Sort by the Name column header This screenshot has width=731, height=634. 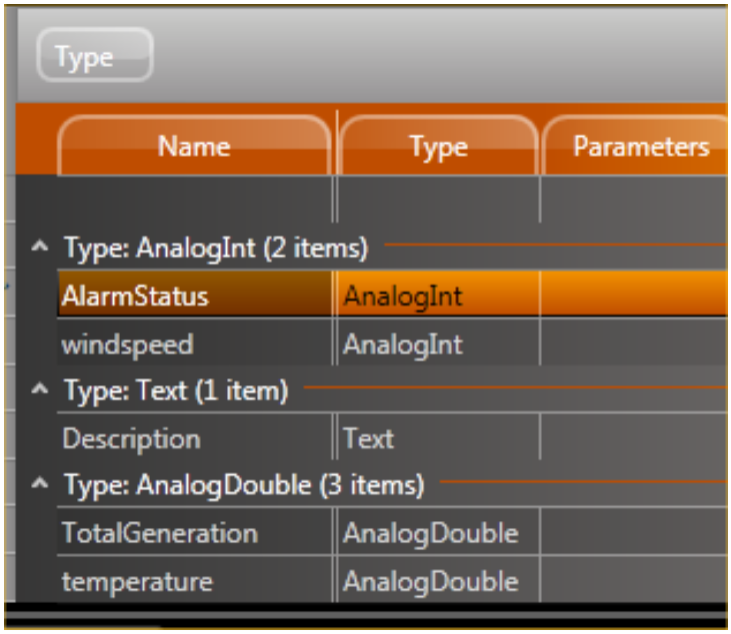[x=194, y=147]
